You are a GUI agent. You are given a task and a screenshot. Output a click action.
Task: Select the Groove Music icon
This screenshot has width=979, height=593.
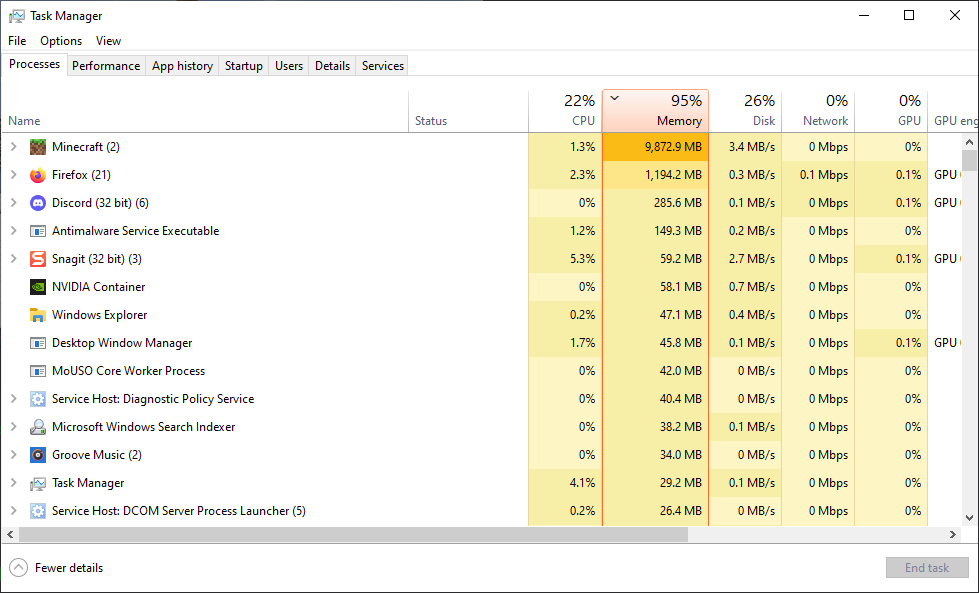coord(38,455)
